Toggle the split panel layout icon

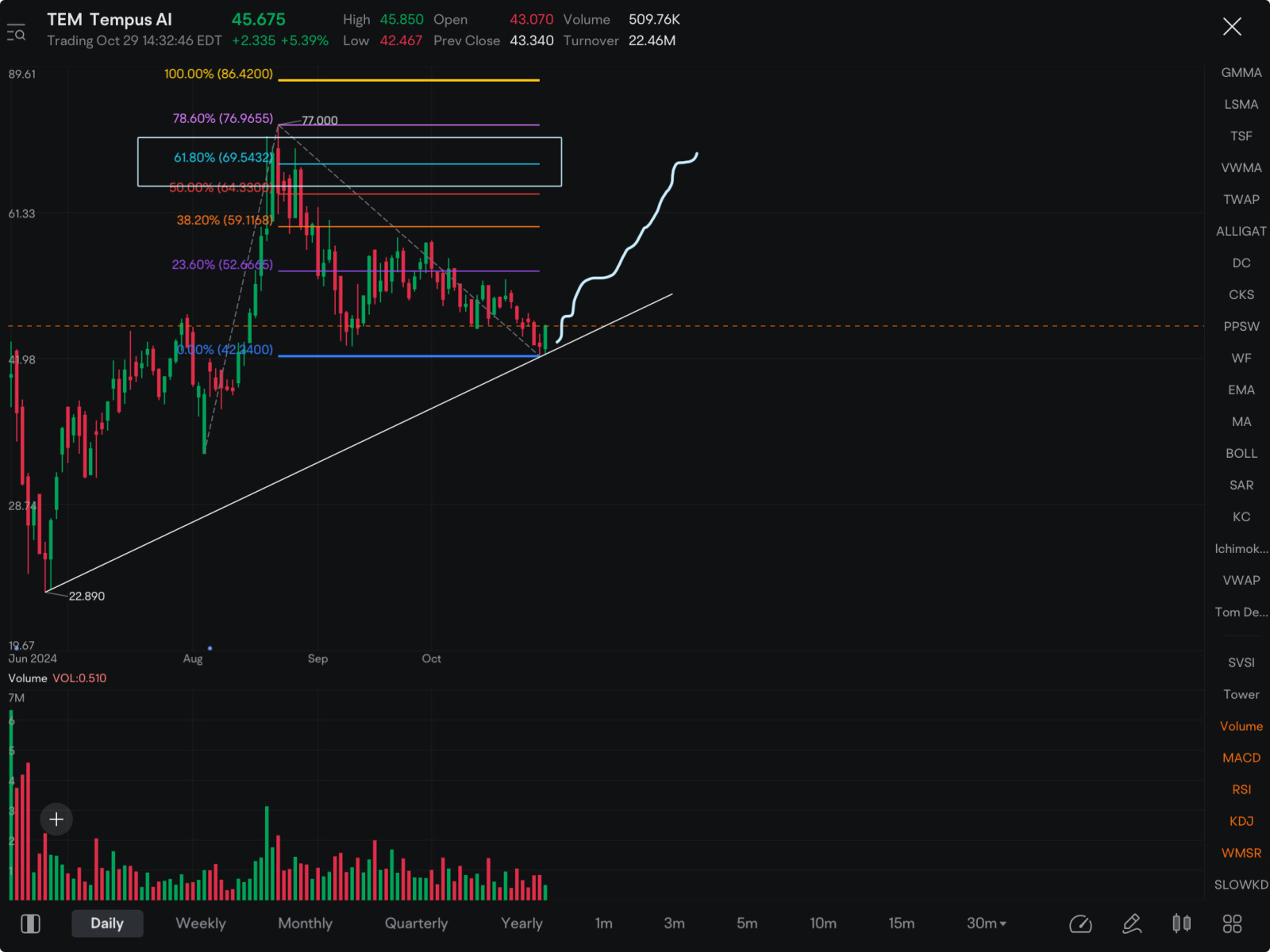point(30,923)
